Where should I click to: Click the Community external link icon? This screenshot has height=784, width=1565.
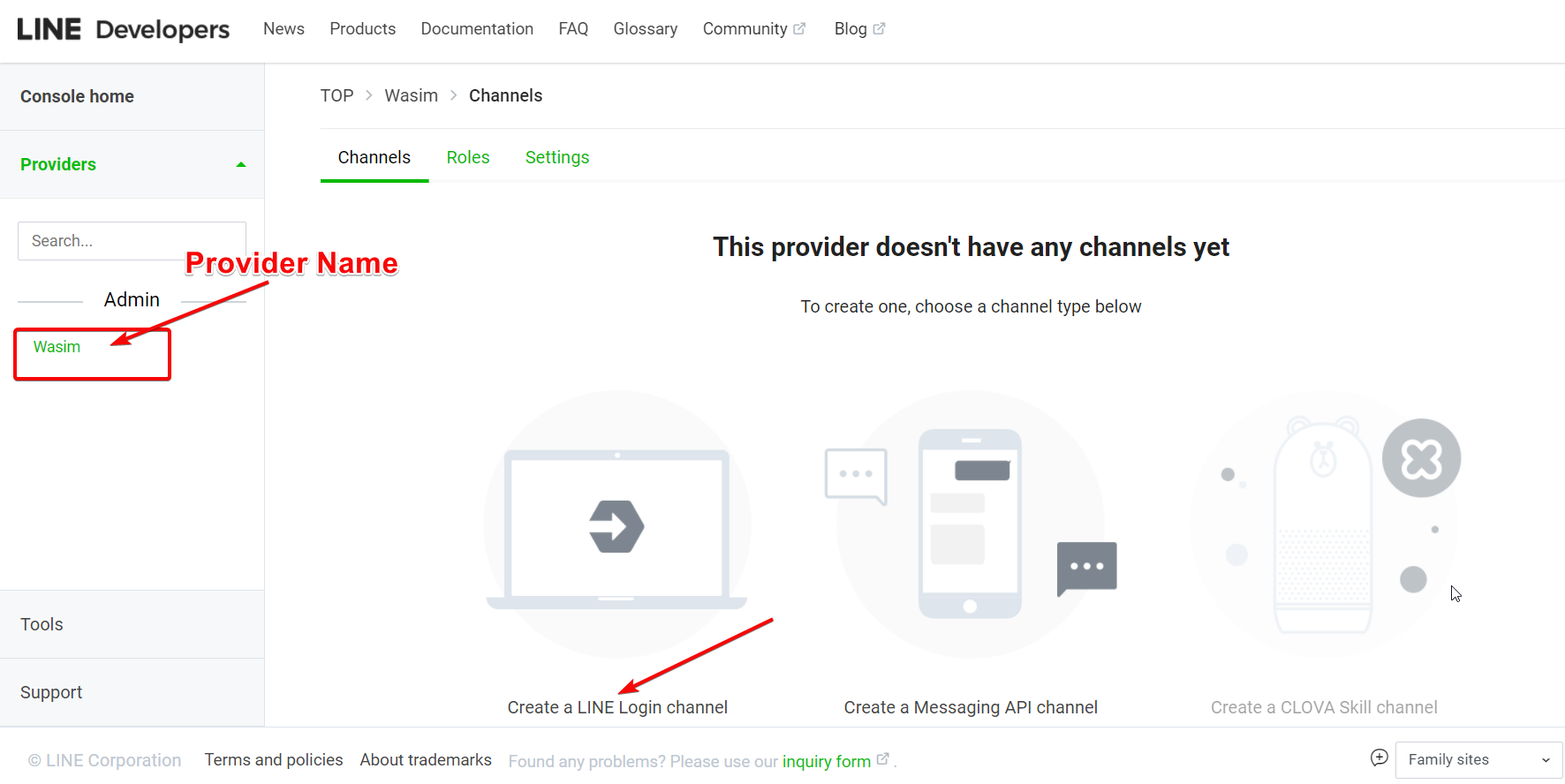coord(799,28)
